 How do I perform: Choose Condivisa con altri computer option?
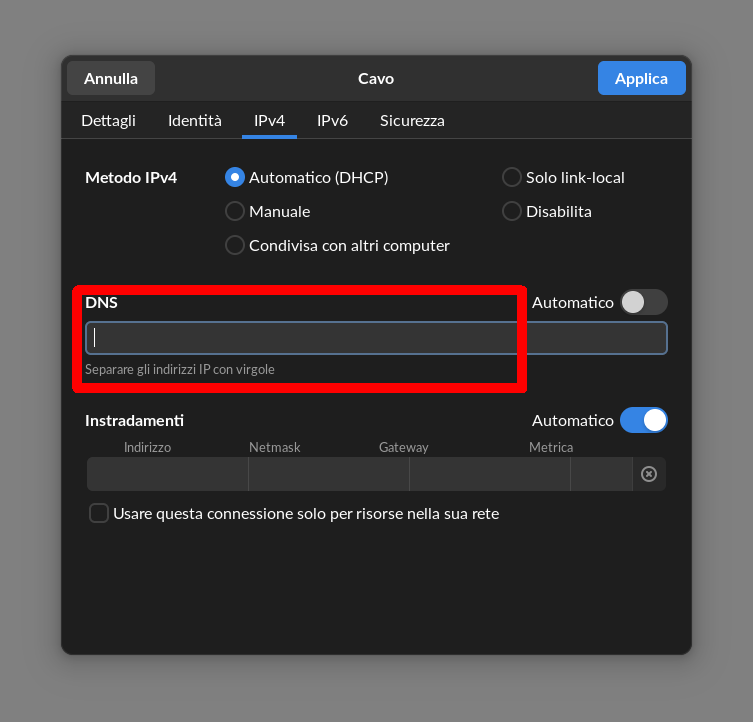click(x=235, y=245)
